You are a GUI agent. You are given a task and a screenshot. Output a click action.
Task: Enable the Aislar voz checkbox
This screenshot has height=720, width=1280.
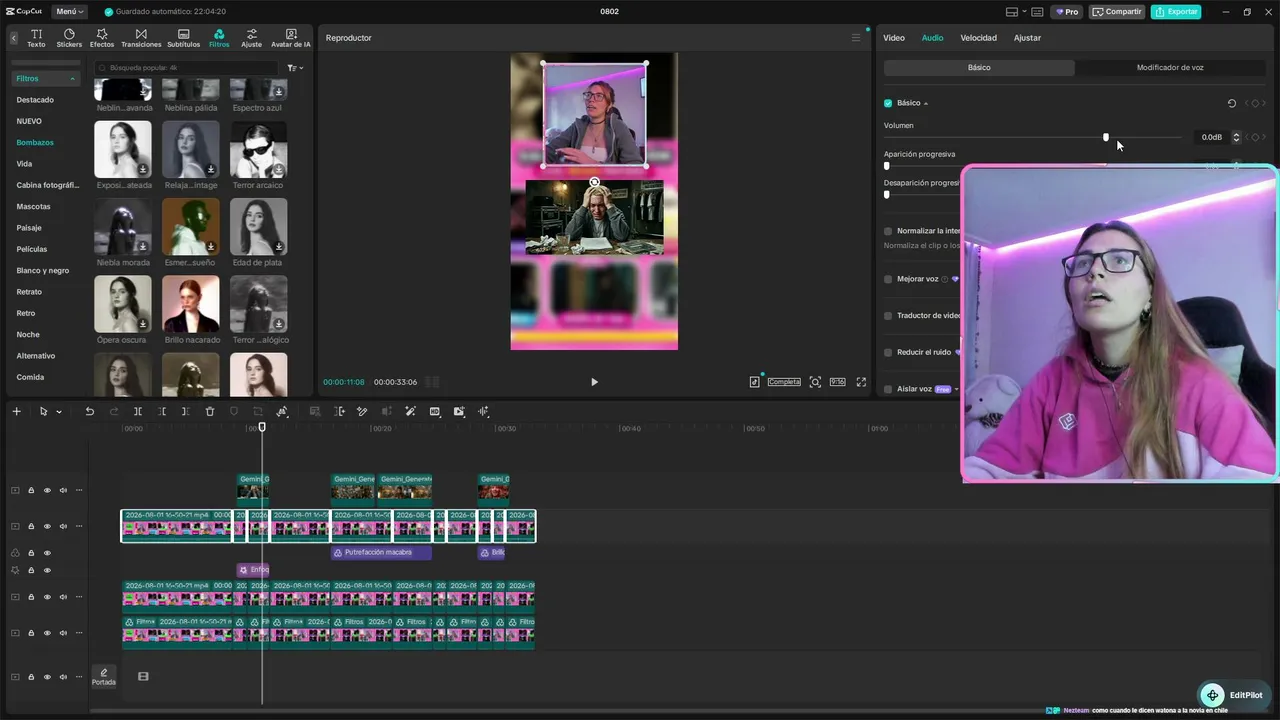[888, 389]
